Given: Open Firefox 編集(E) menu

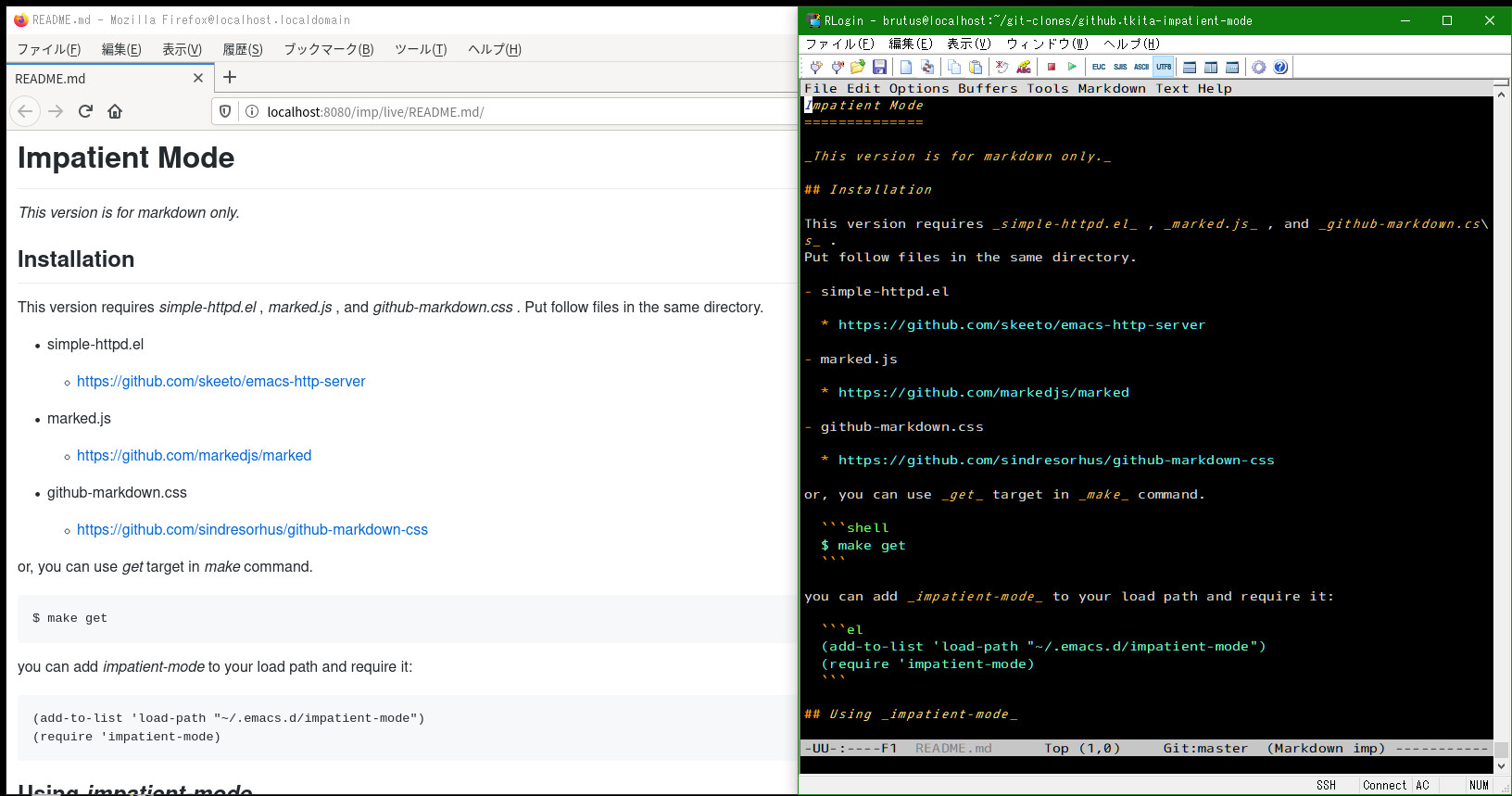Looking at the screenshot, I should click(121, 49).
